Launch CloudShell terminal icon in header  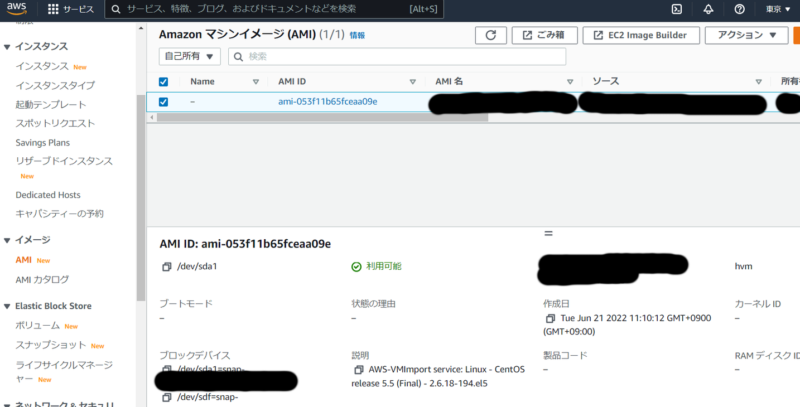pos(677,9)
